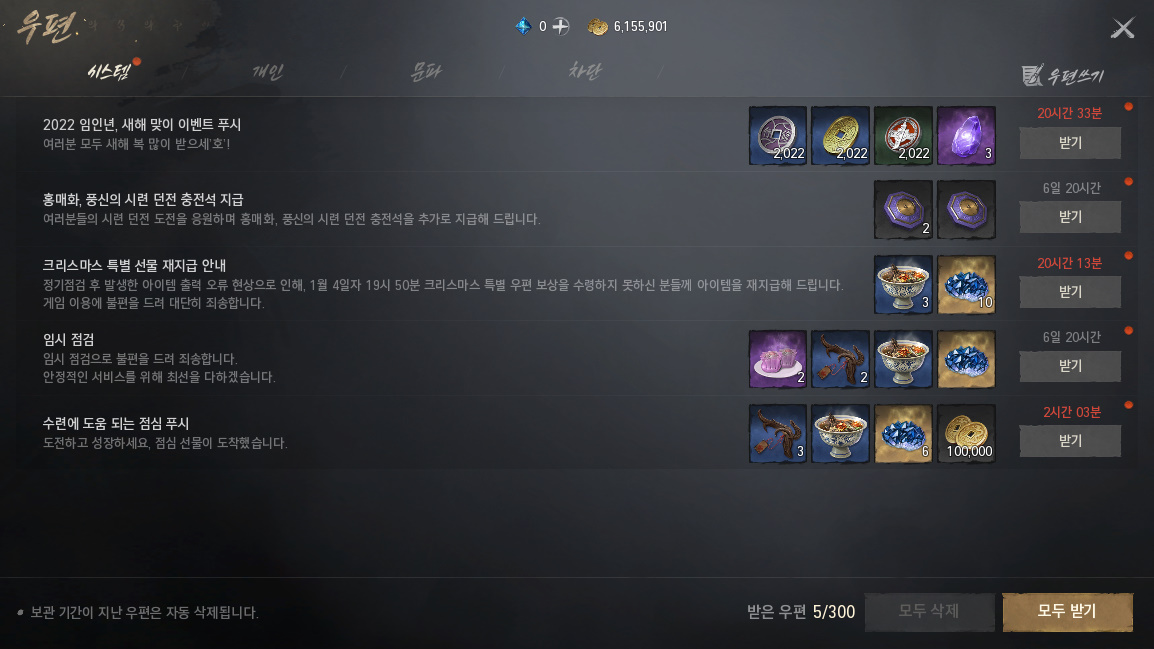Select the red-white emblem coin reward labeled 2,022
This screenshot has height=649, width=1154.
903,135
